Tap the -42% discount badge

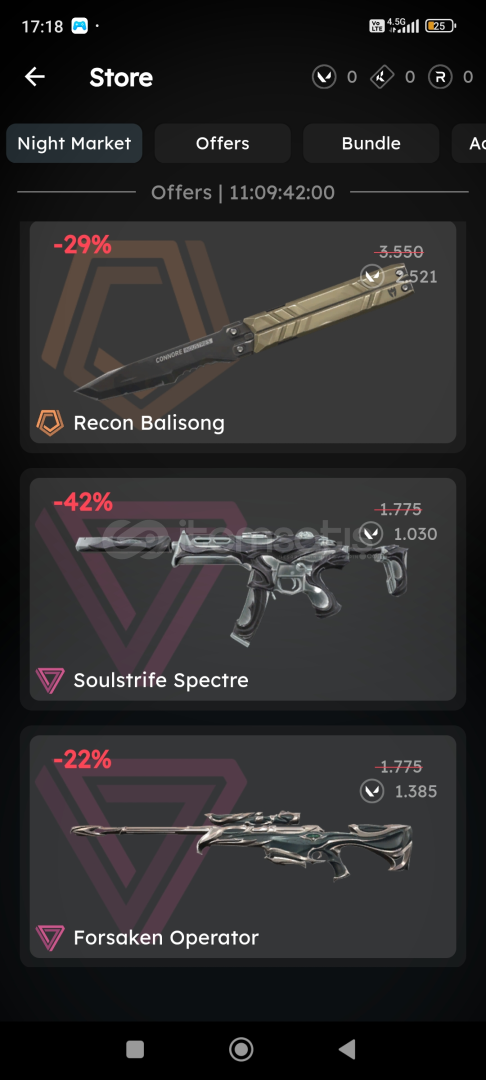[x=83, y=502]
